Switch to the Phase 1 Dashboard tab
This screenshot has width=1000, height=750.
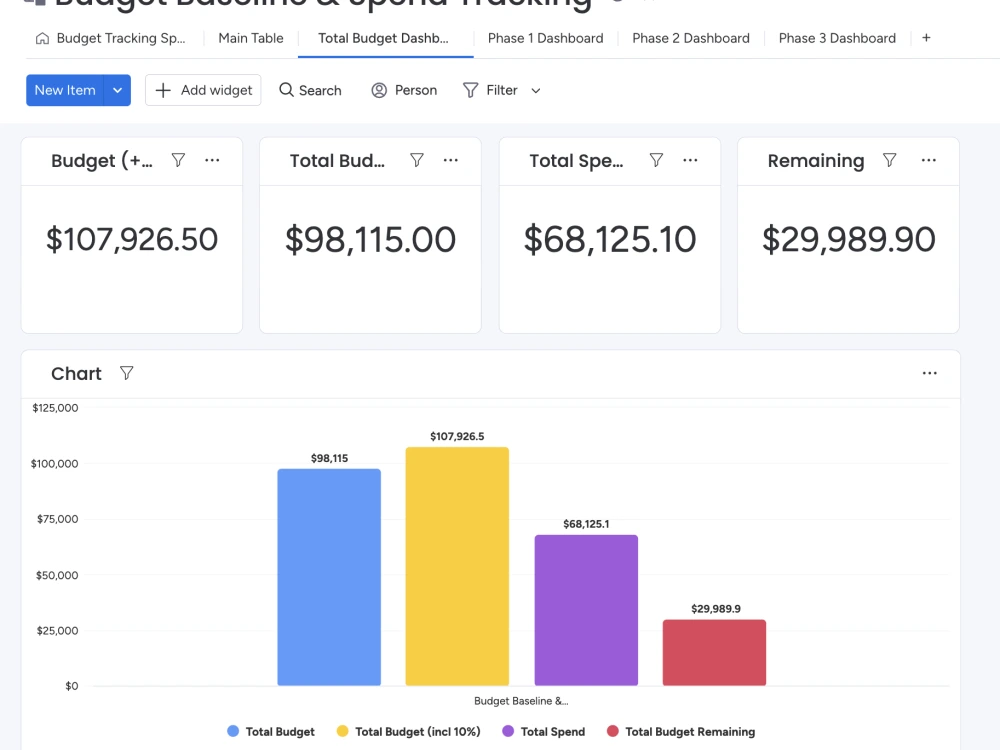[545, 38]
